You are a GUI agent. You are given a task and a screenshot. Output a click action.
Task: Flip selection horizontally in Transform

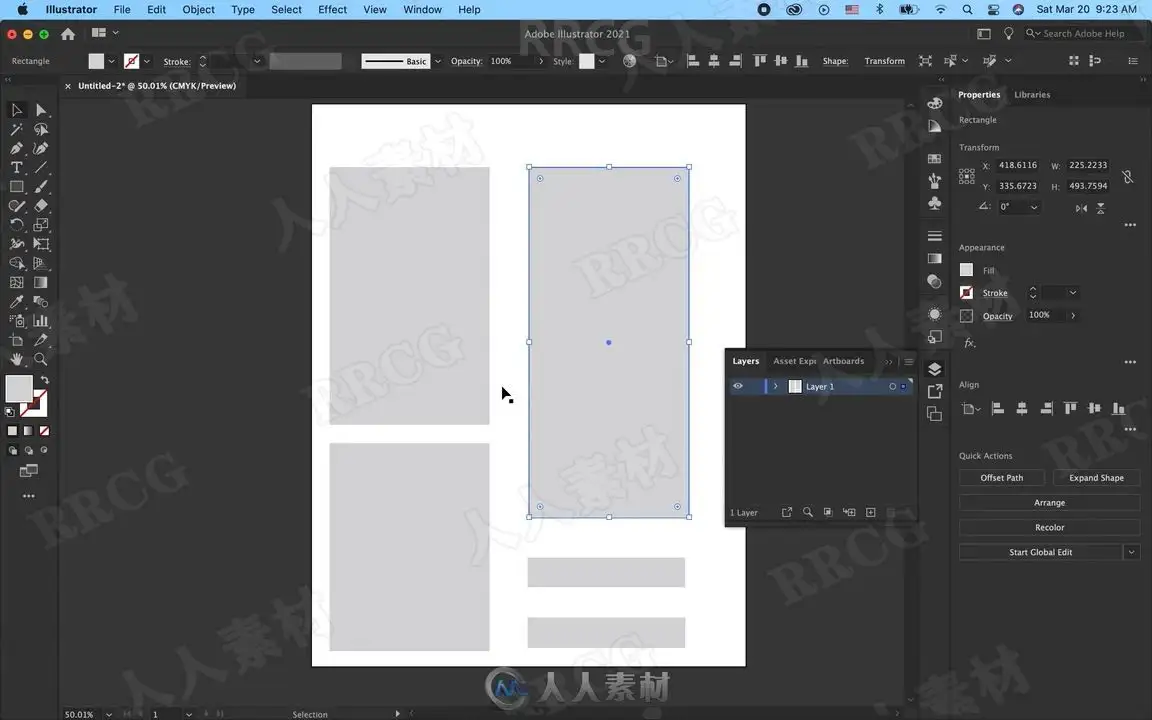click(x=1081, y=209)
